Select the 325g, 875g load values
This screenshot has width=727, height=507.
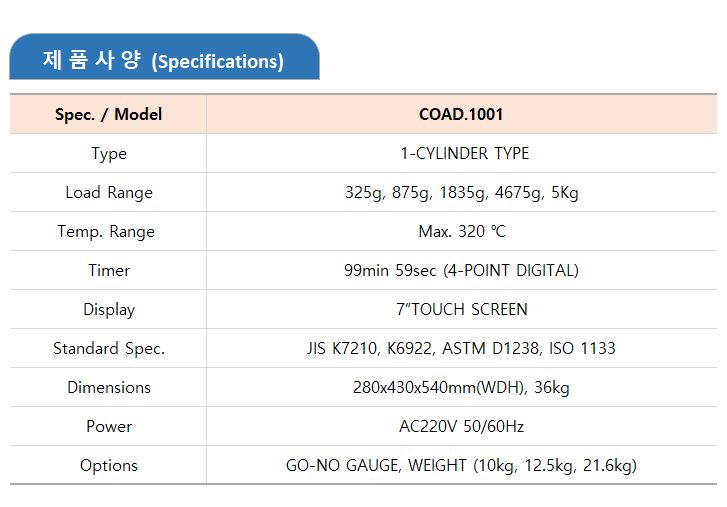[x=461, y=192]
